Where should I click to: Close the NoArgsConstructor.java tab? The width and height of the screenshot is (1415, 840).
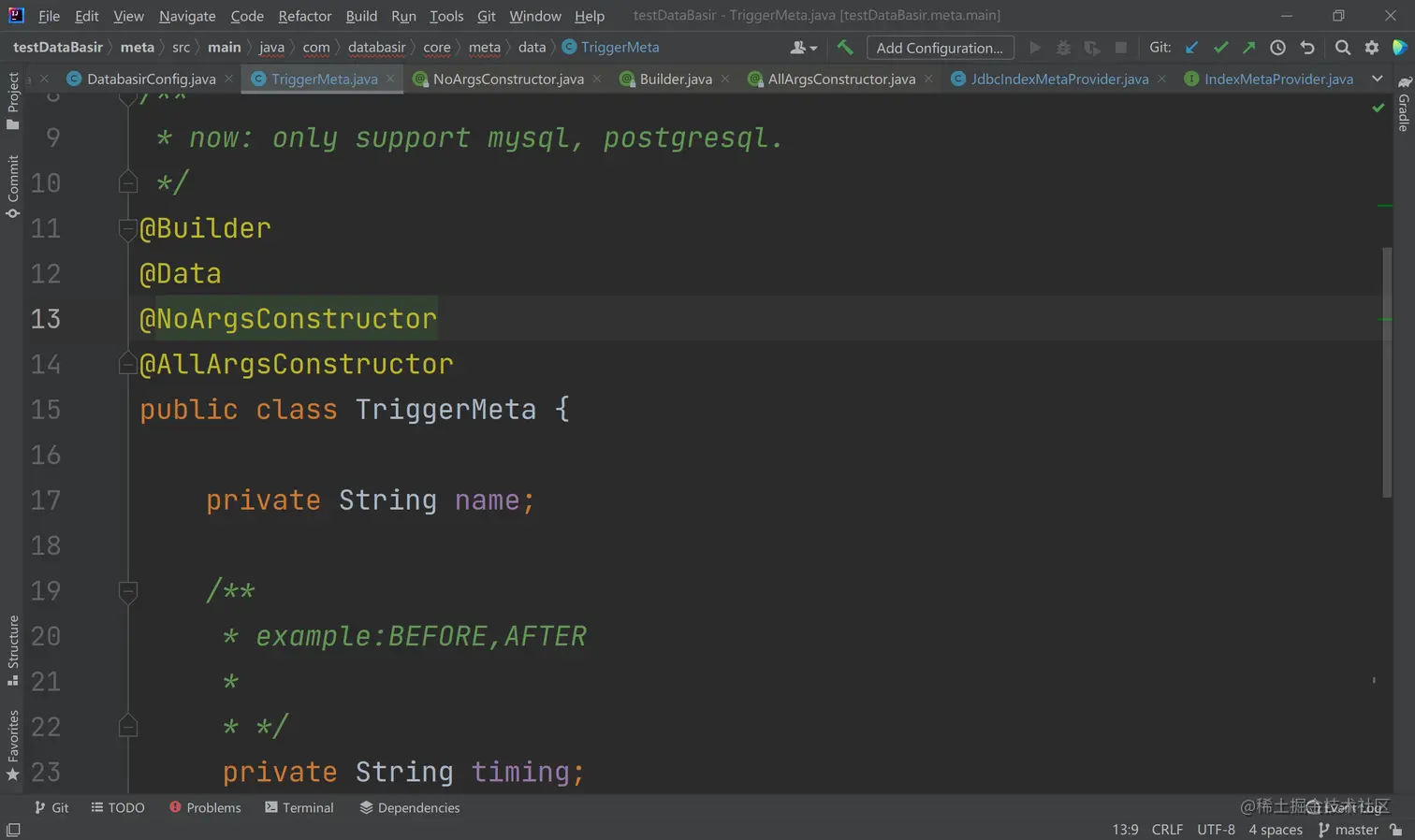point(597,80)
